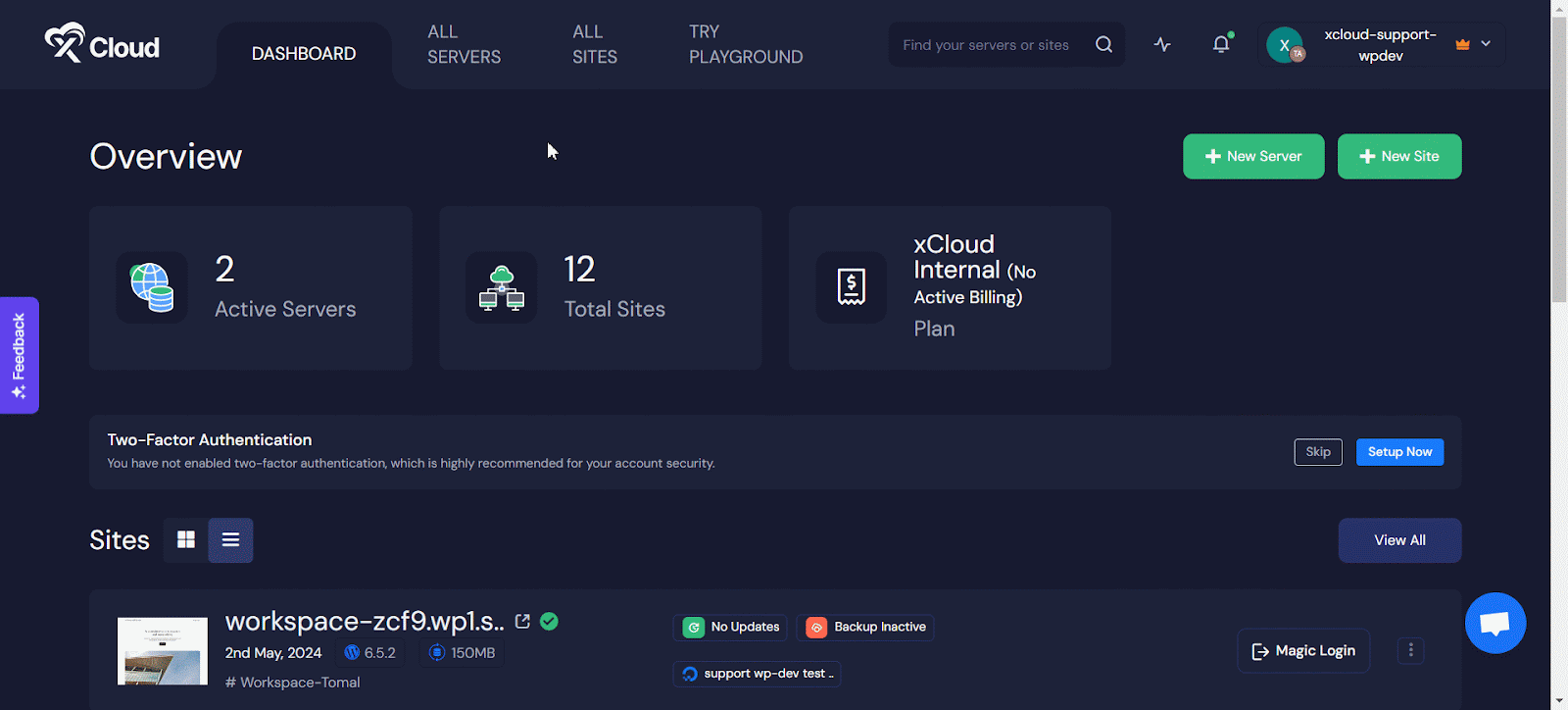
Task: Expand the account dropdown chevron
Action: (x=1486, y=44)
